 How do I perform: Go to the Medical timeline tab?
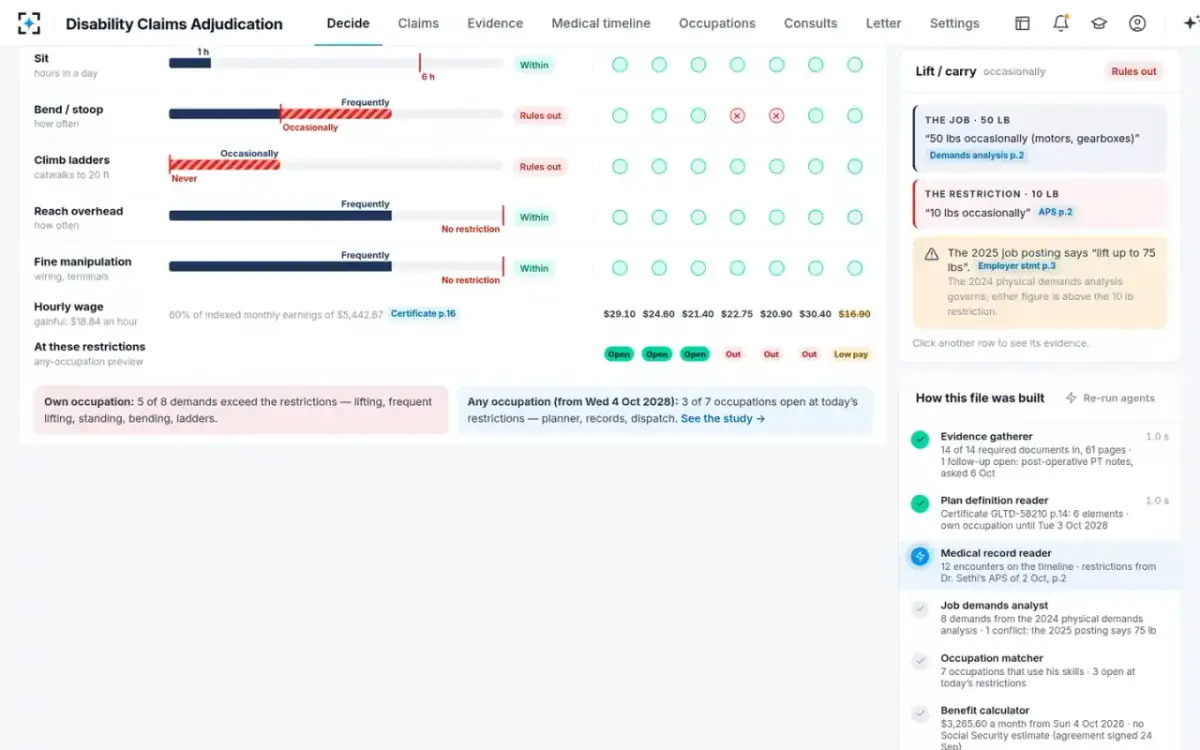(601, 23)
